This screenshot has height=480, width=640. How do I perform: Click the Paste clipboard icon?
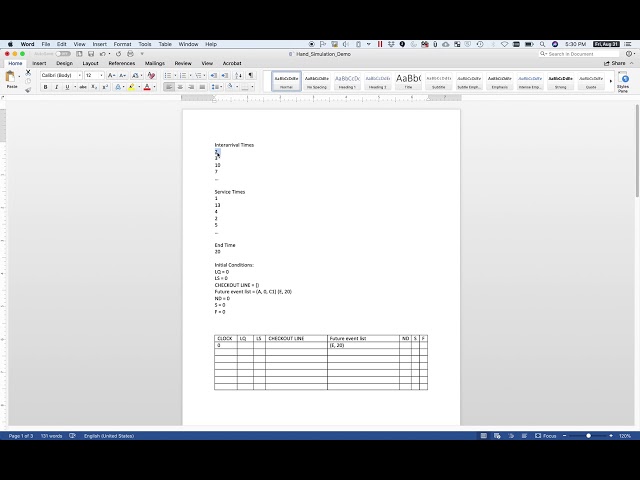(x=10, y=77)
